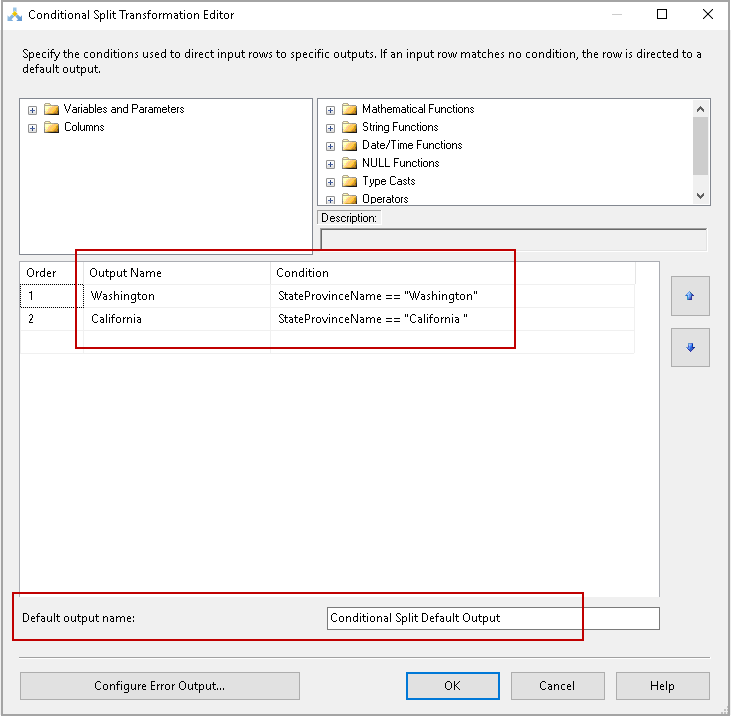Cancel the Conditional Split editor

[x=557, y=686]
